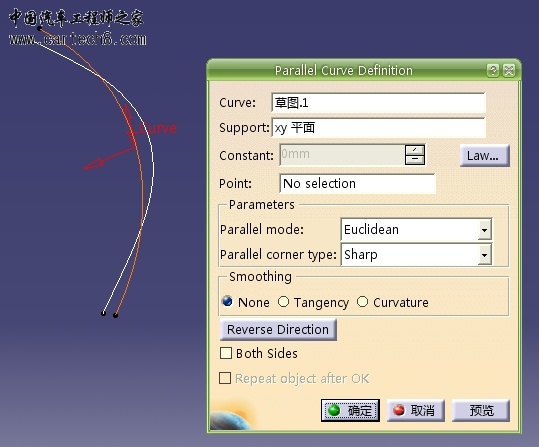Image resolution: width=539 pixels, height=447 pixels.
Task: Cancel with the red 取消 button
Action: (x=416, y=410)
